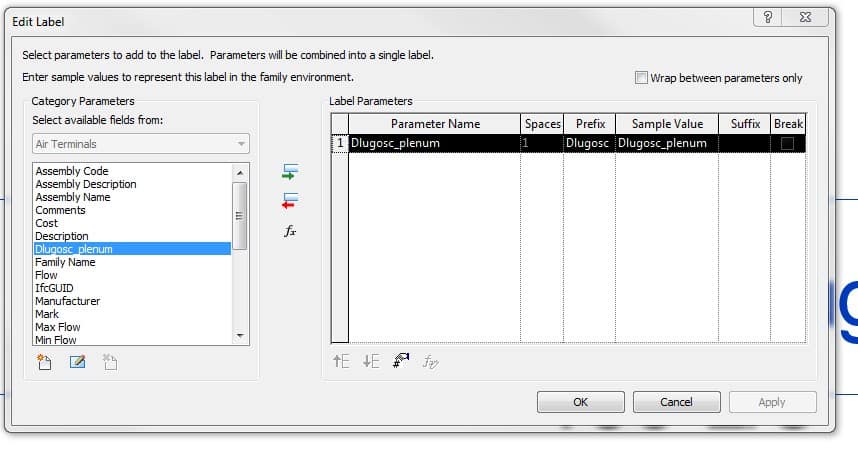This screenshot has width=858, height=452.
Task: Select the Min Flow field
Action: click(x=131, y=340)
